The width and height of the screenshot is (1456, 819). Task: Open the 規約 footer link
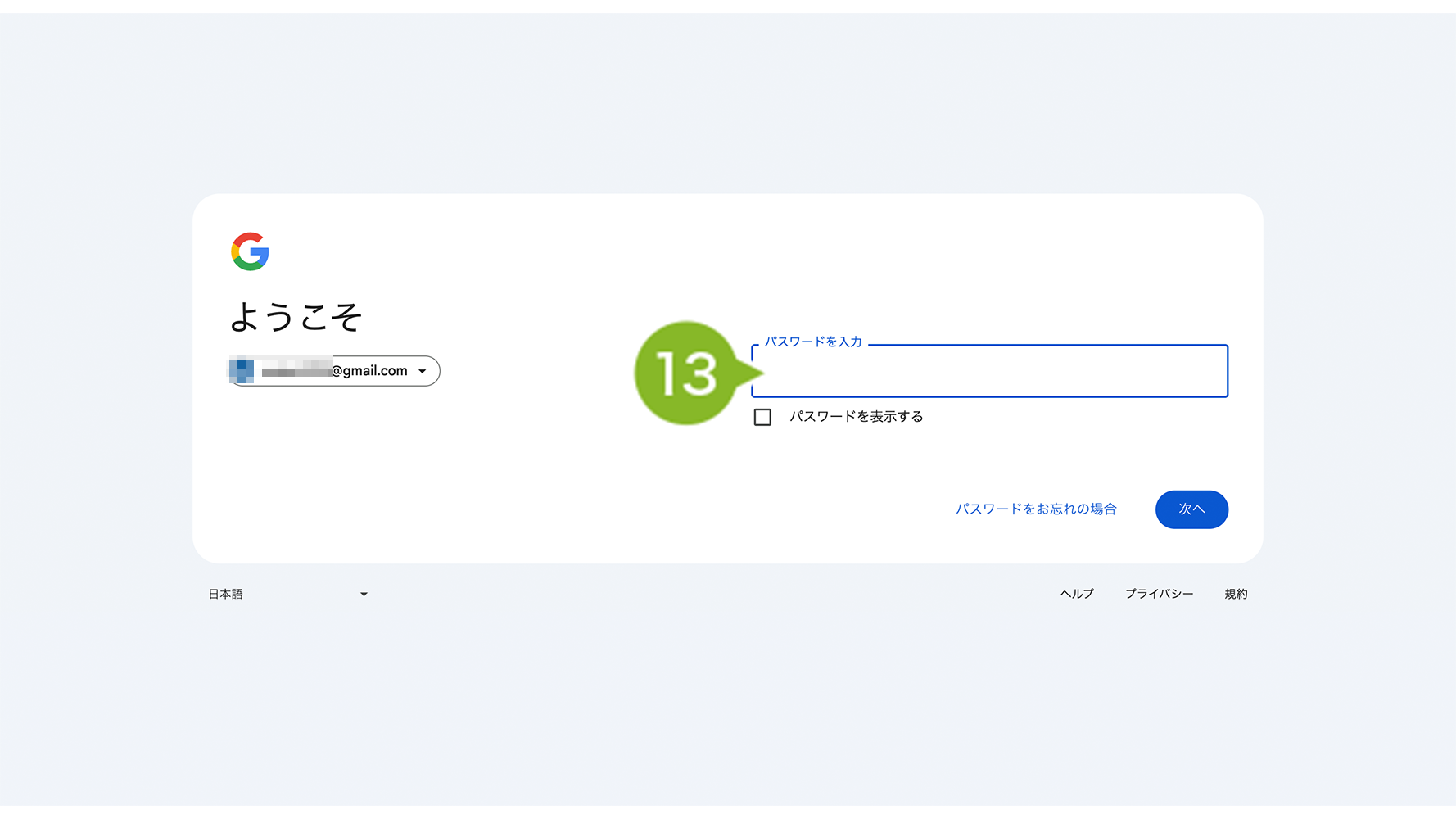[1236, 595]
